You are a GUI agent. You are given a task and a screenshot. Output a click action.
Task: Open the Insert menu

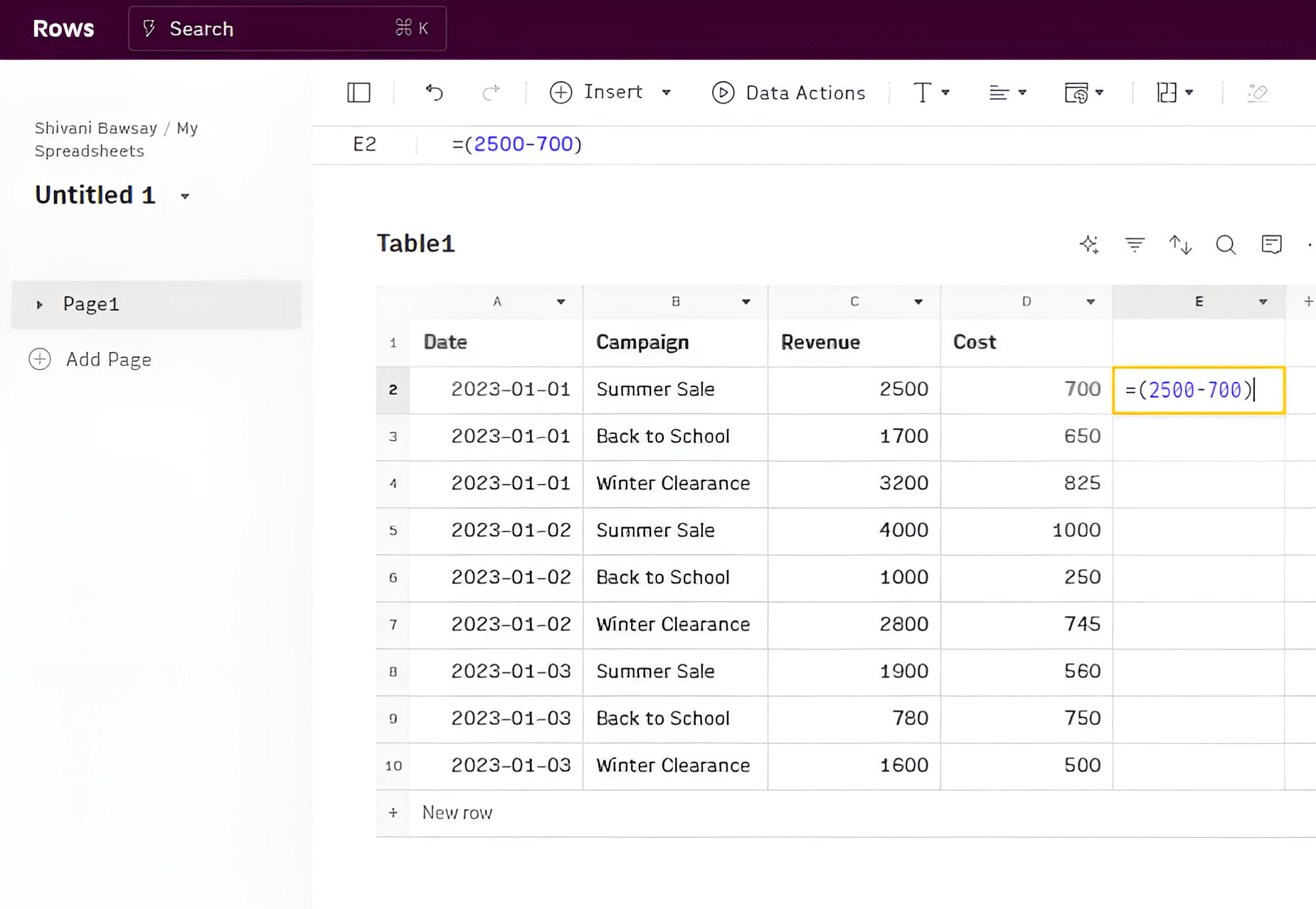pyautogui.click(x=610, y=92)
